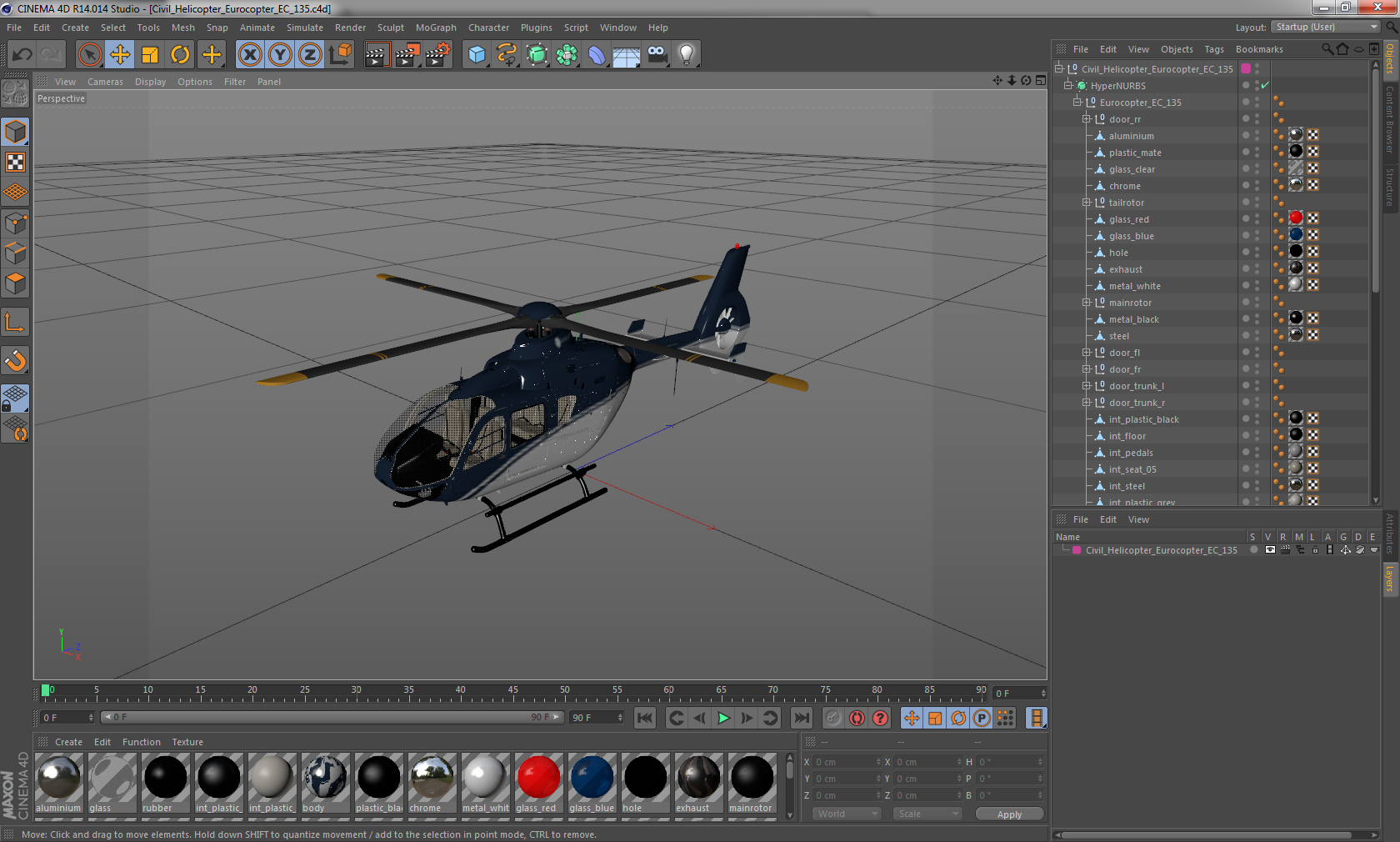Toggle autokeying button
The height and width of the screenshot is (842, 1400).
(x=857, y=718)
